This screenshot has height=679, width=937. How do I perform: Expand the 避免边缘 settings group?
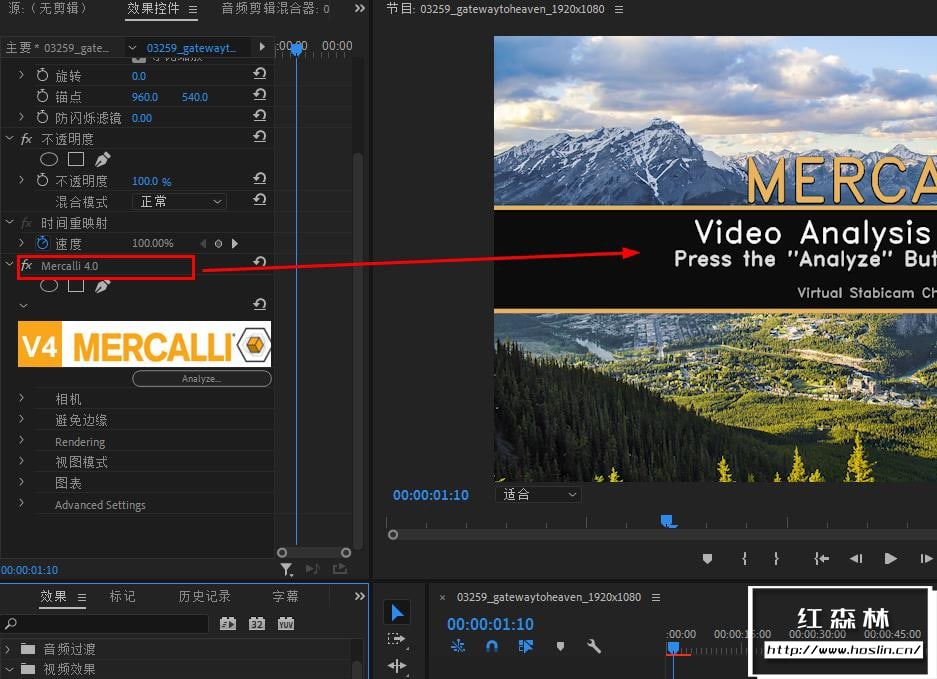[22, 419]
